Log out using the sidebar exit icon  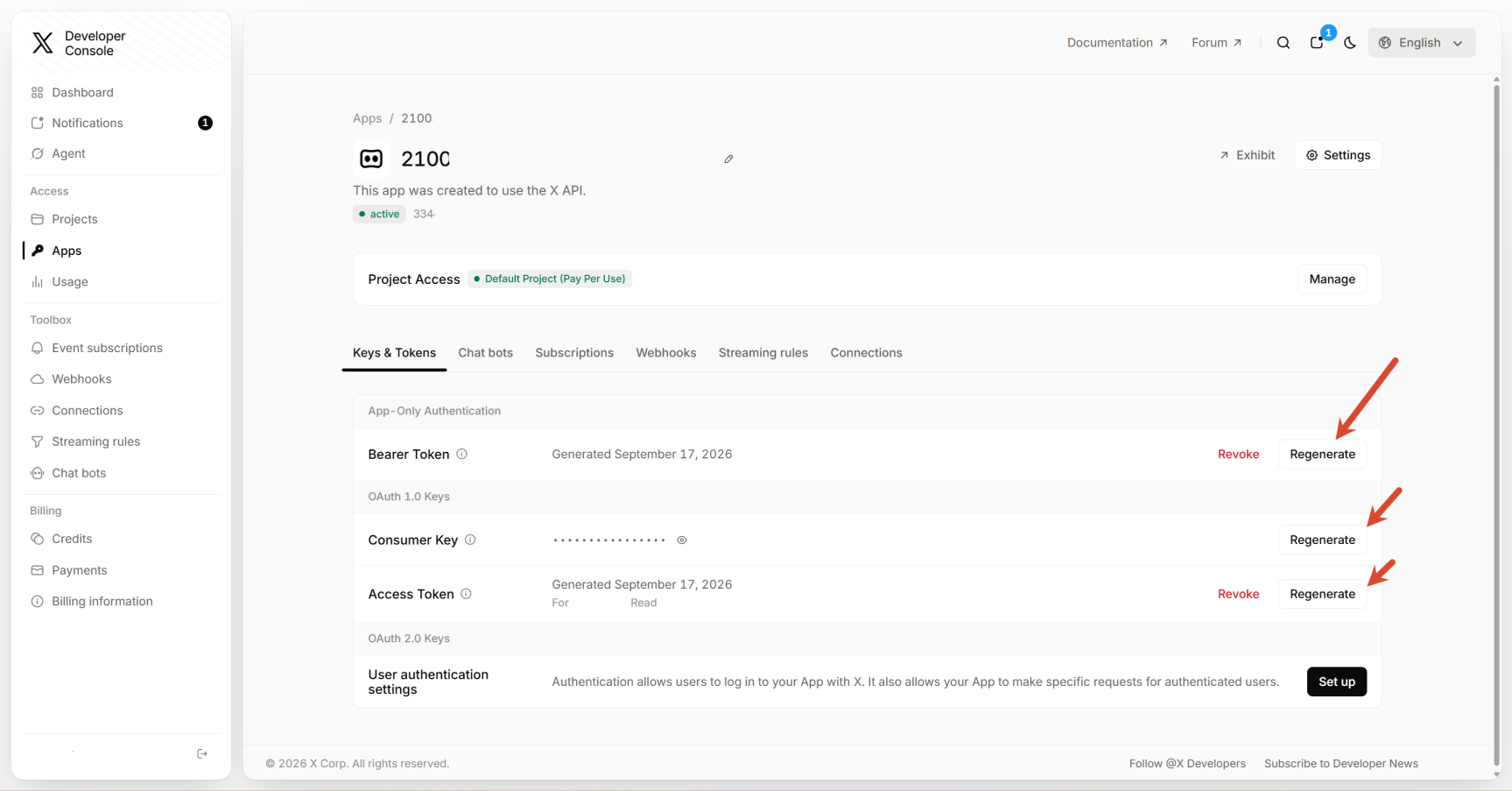point(202,753)
